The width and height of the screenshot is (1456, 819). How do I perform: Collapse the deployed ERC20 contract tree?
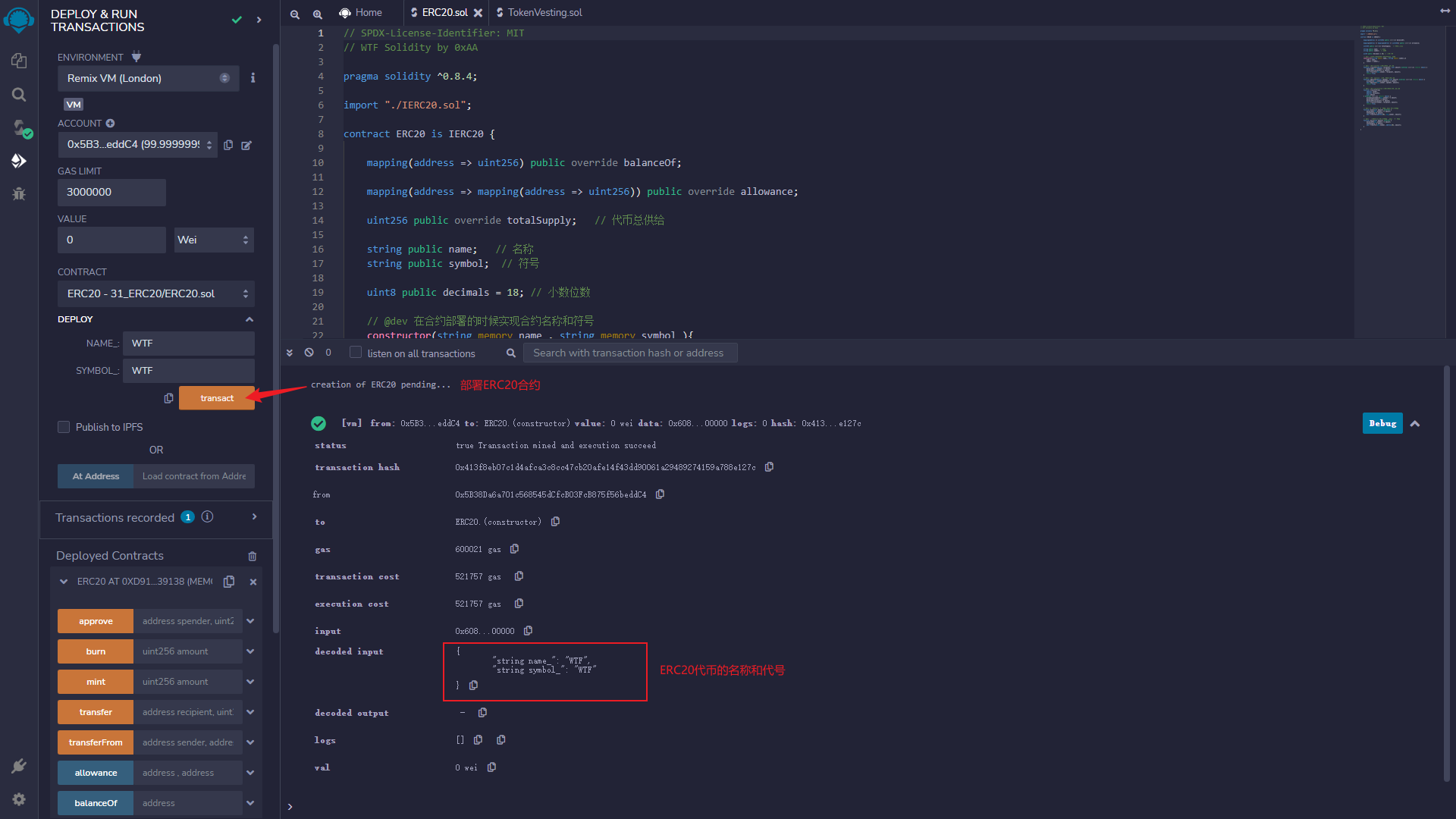(x=64, y=582)
